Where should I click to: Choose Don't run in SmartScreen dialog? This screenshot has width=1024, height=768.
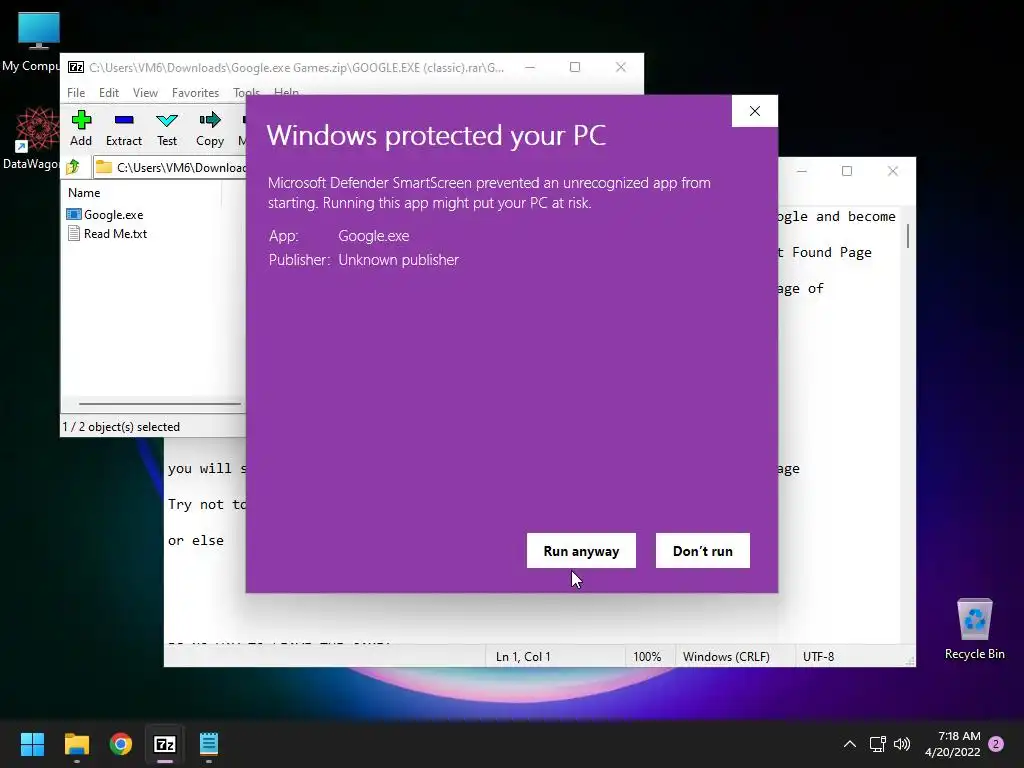point(703,551)
